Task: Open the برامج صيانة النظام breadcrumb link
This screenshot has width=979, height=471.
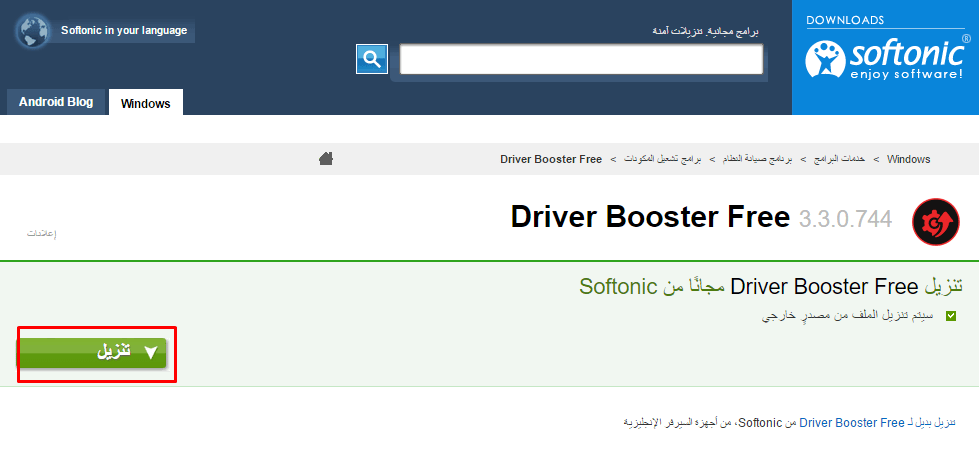Action: [757, 159]
